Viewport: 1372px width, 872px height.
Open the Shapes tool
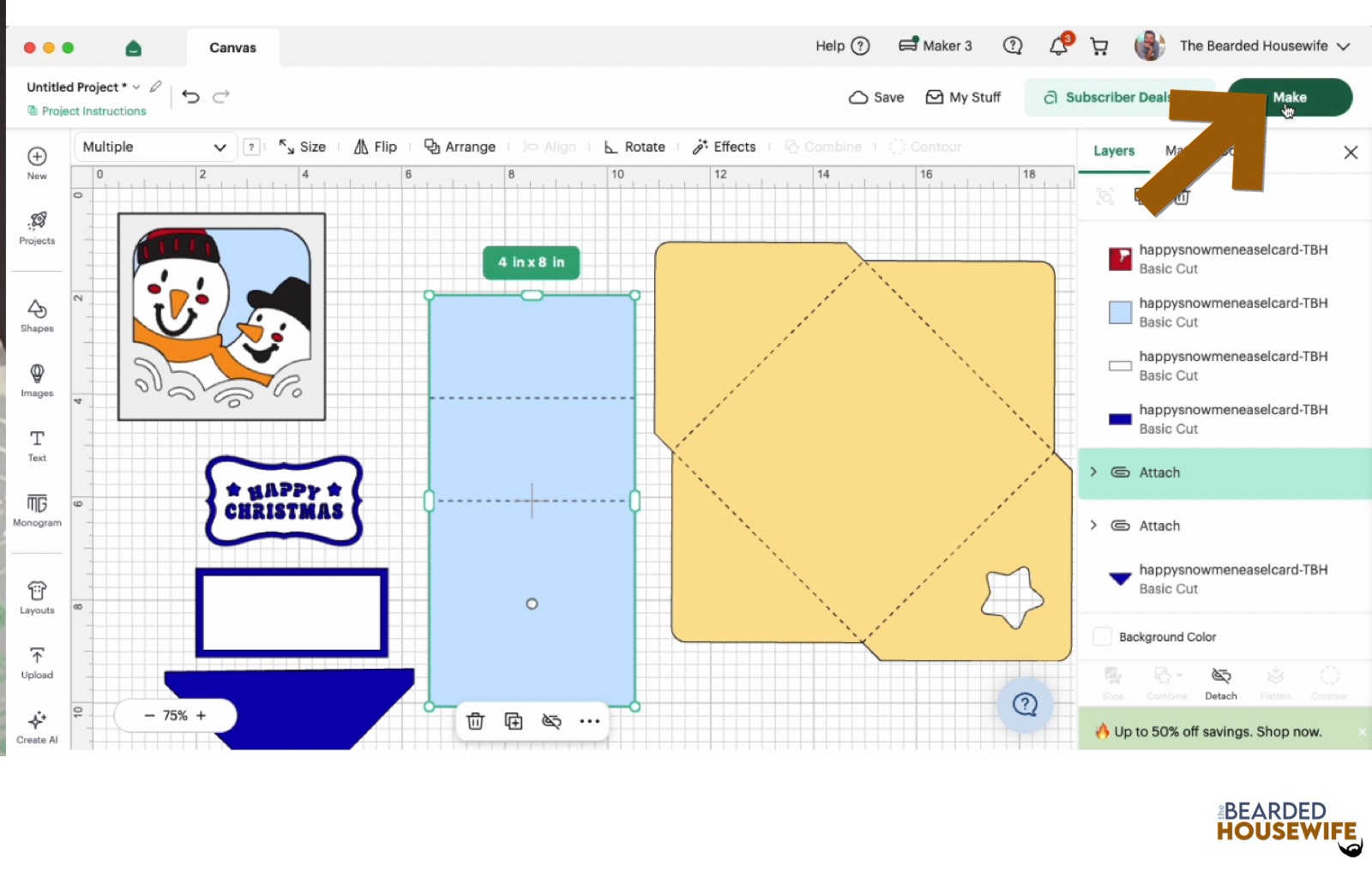click(x=37, y=316)
